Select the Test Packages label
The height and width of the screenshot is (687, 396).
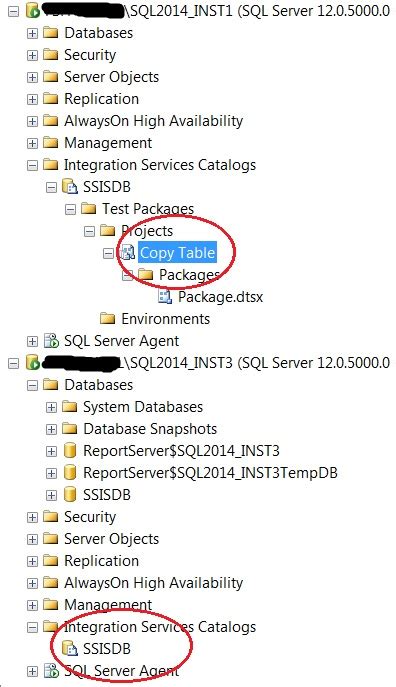click(148, 209)
